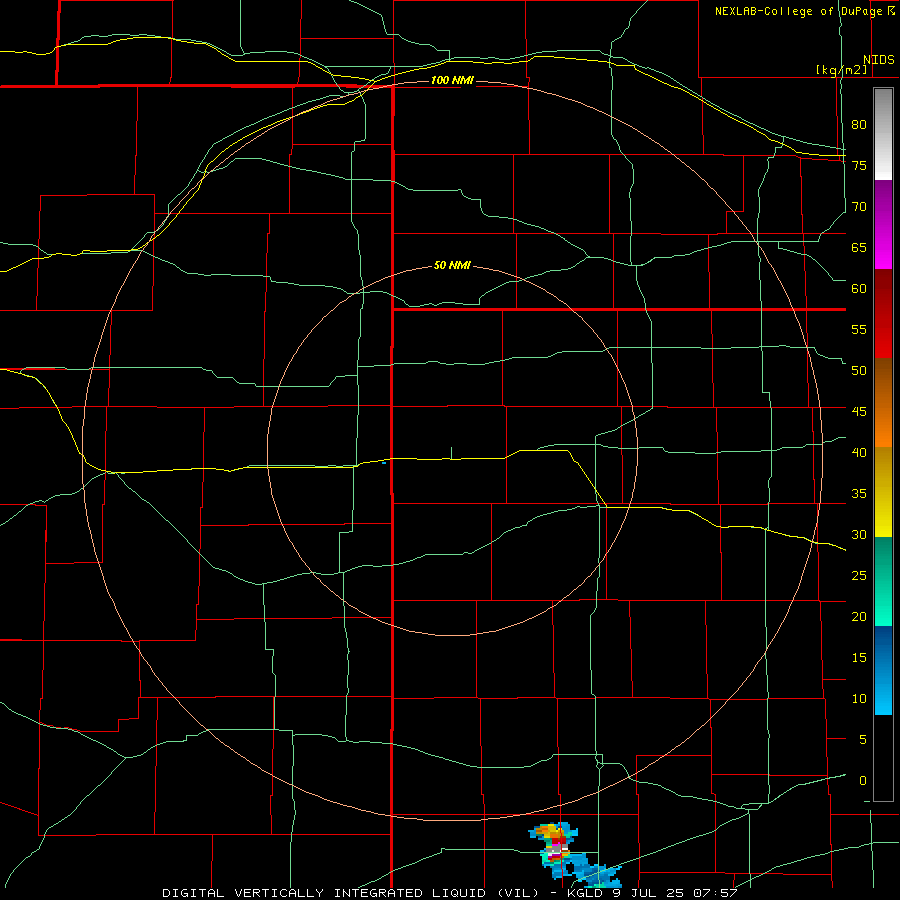This screenshot has height=900, width=900.
Task: Select the green segment of the color scale
Action: (883, 581)
